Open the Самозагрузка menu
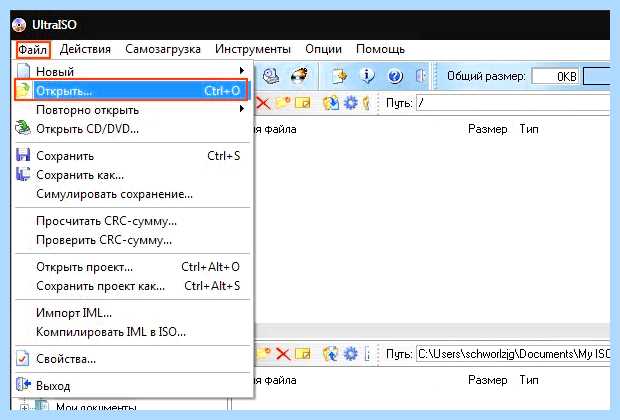Screen dimensions: 620x420 tap(163, 49)
